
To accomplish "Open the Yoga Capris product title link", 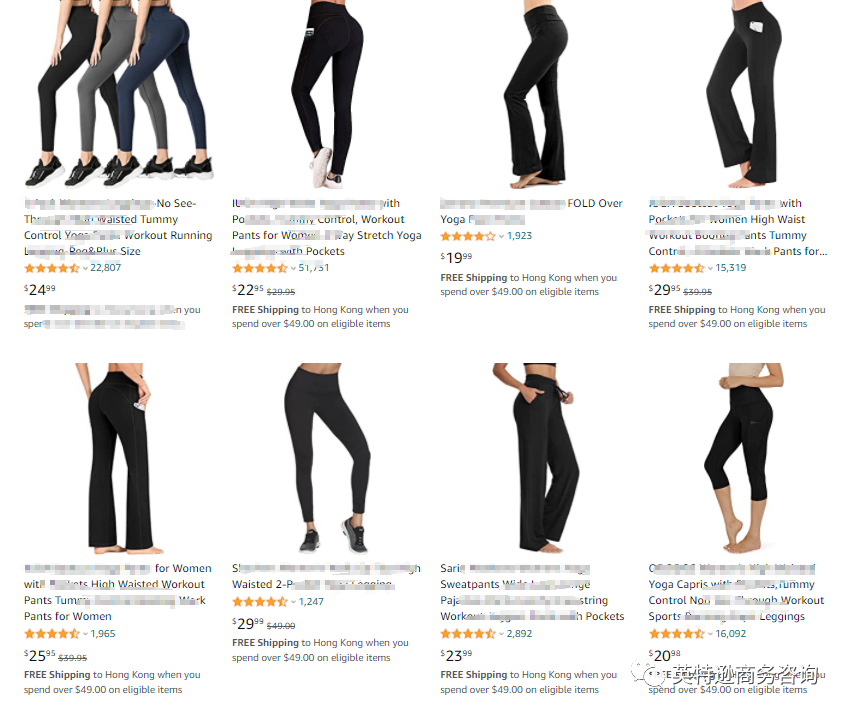I will click(737, 592).
